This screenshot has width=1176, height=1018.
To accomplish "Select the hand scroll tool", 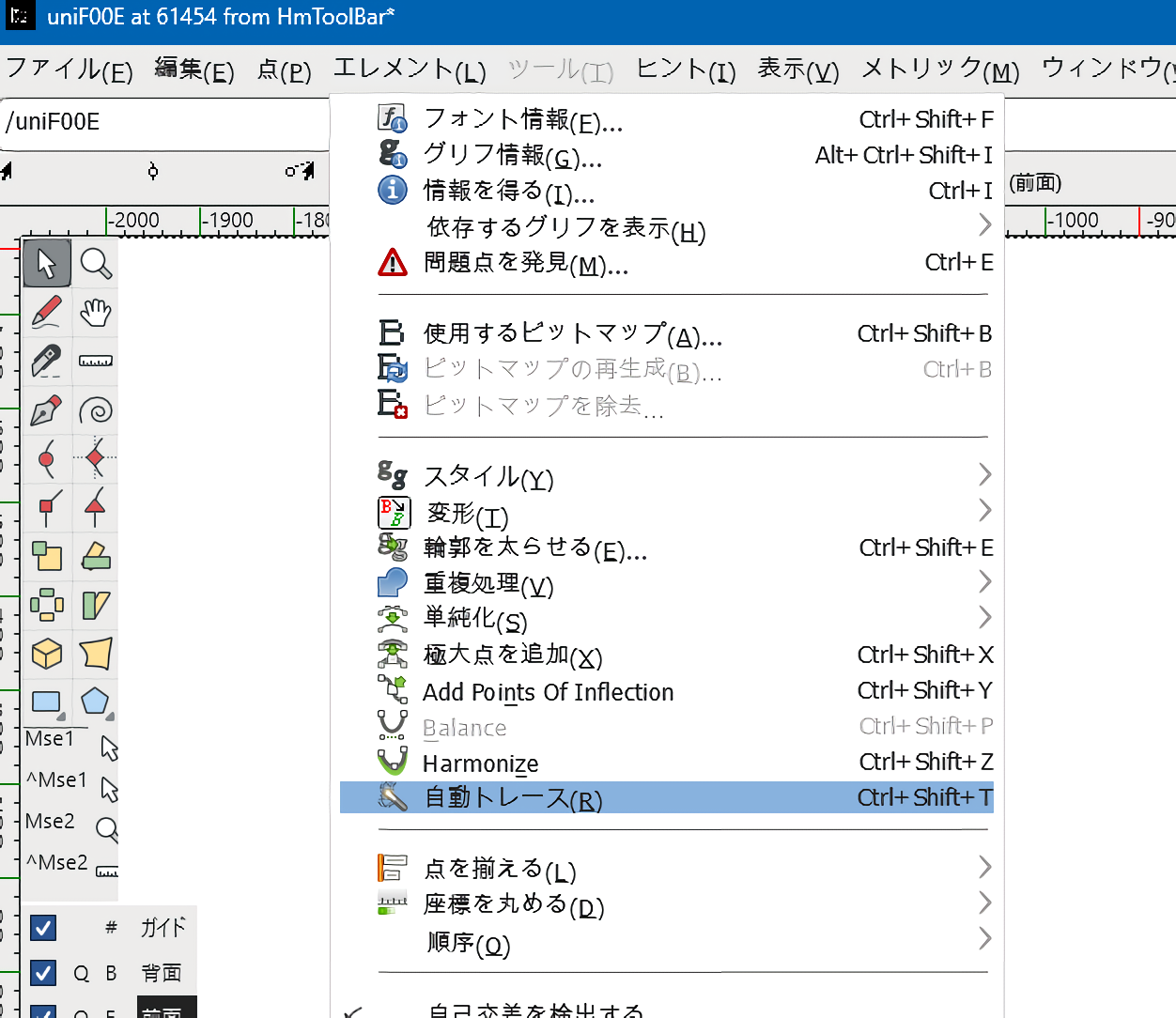I will [x=96, y=312].
